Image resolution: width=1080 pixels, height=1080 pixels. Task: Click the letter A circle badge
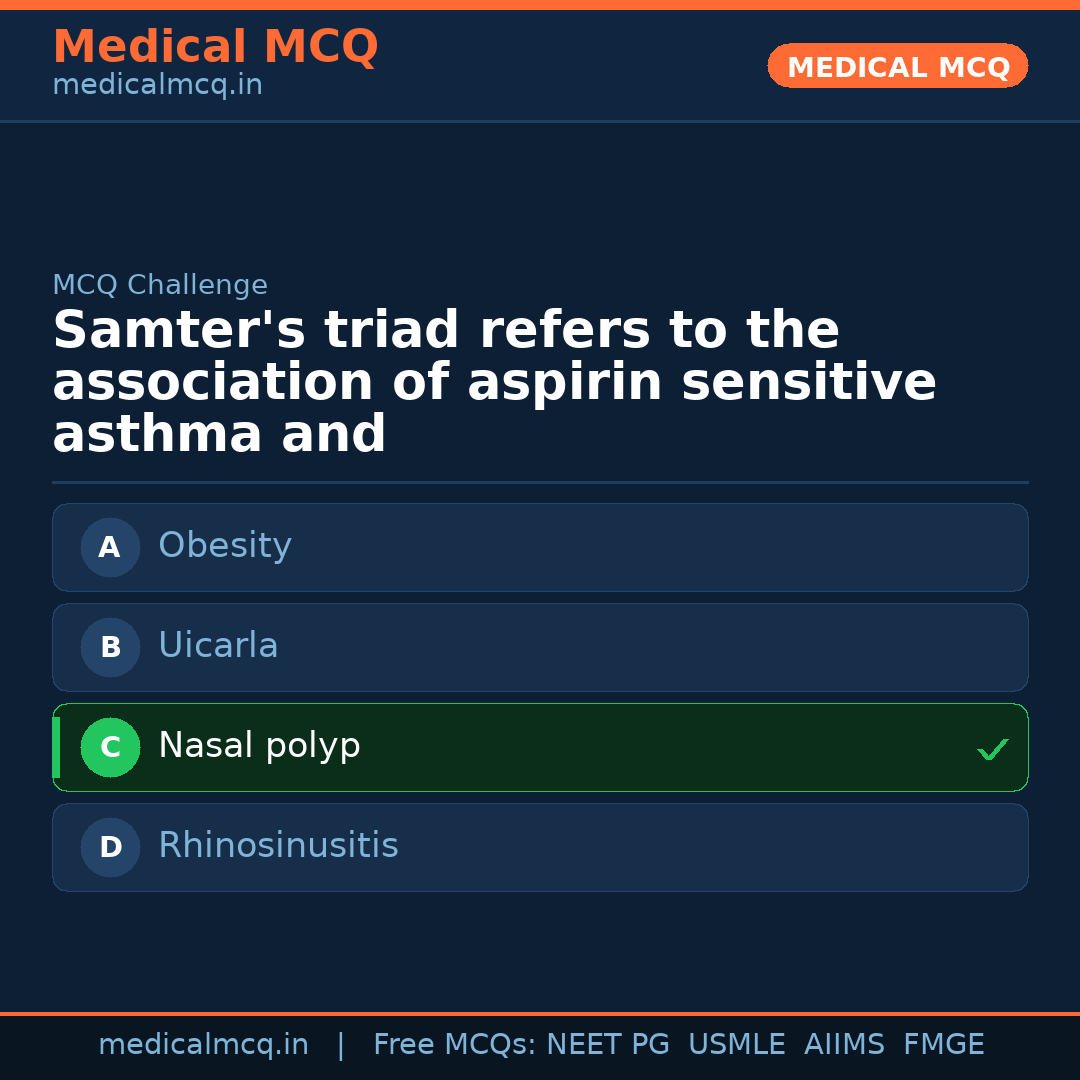pos(110,547)
